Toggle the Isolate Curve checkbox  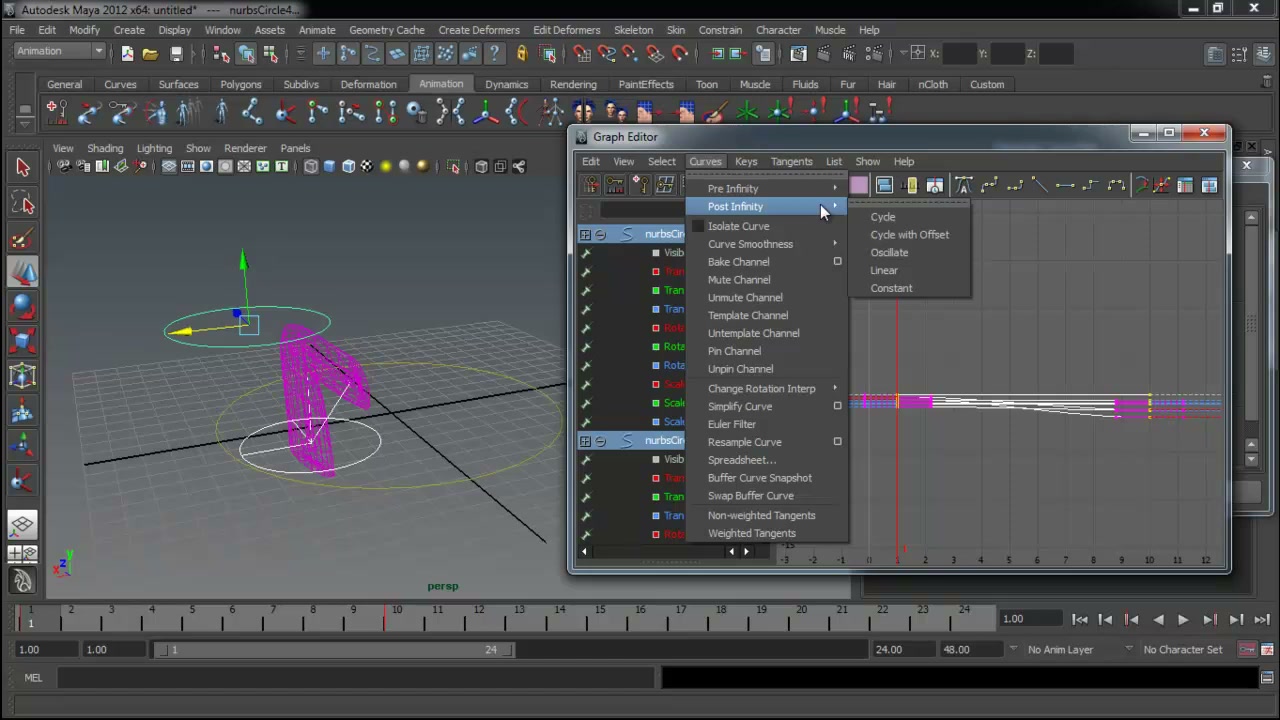coord(698,226)
